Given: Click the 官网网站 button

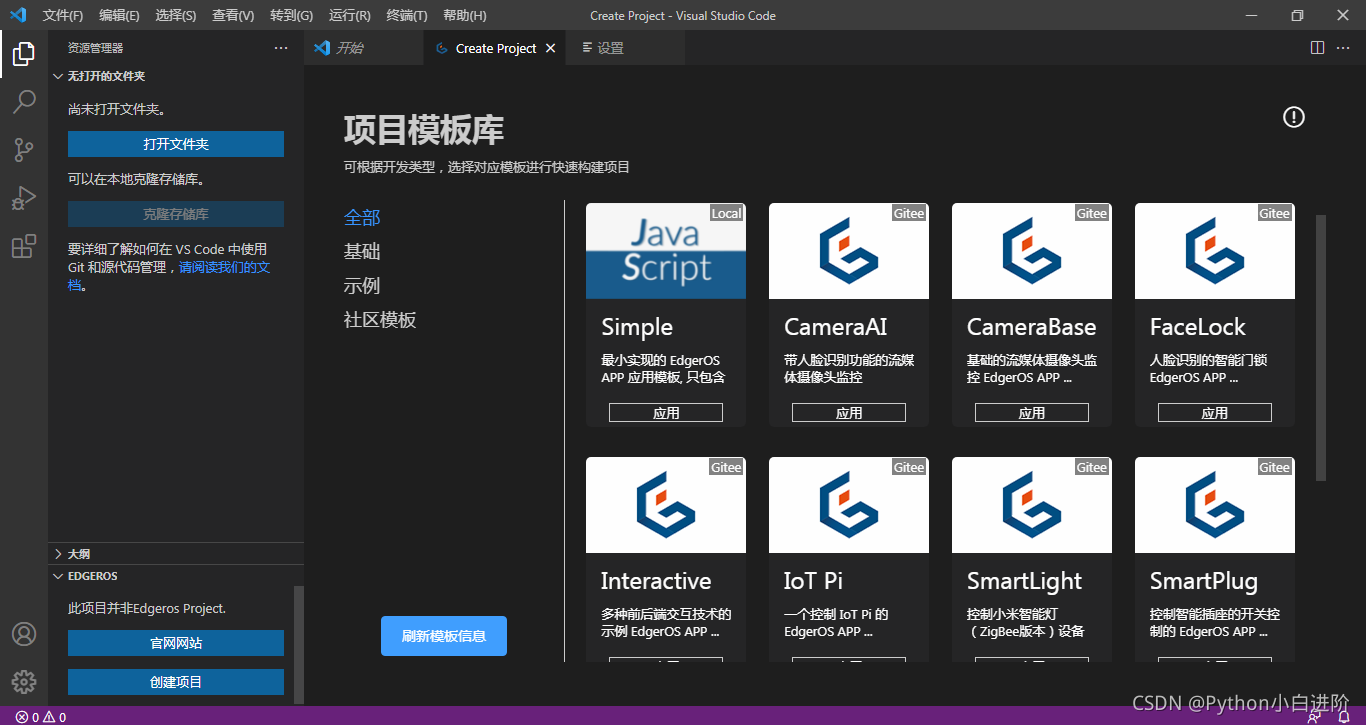Looking at the screenshot, I should 176,643.
